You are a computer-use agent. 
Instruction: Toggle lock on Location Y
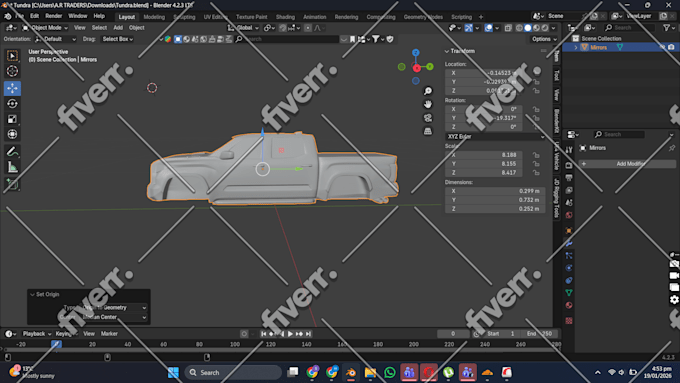[536, 82]
